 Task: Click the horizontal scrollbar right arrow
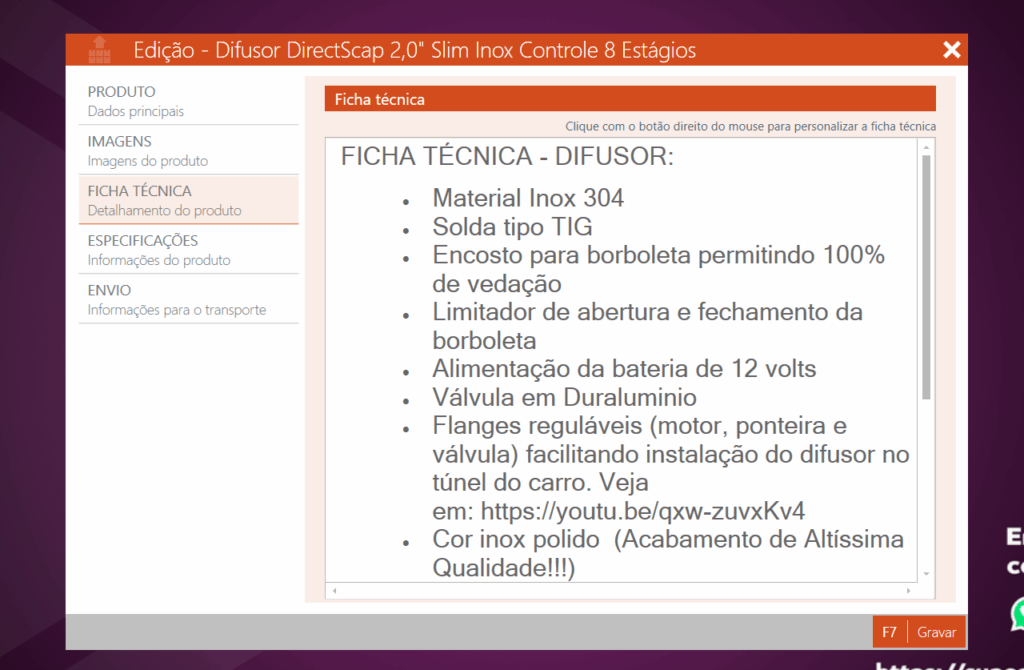click(x=909, y=591)
